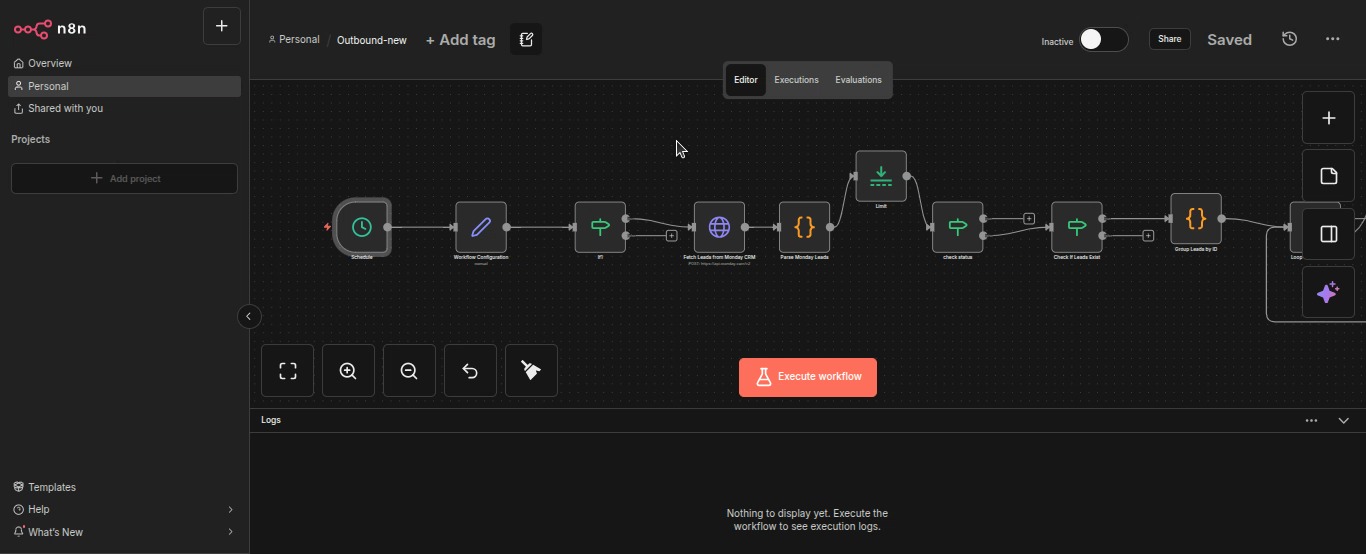Add node on Check If Leads Exist false plus
Image resolution: width=1366 pixels, height=554 pixels.
(1148, 236)
